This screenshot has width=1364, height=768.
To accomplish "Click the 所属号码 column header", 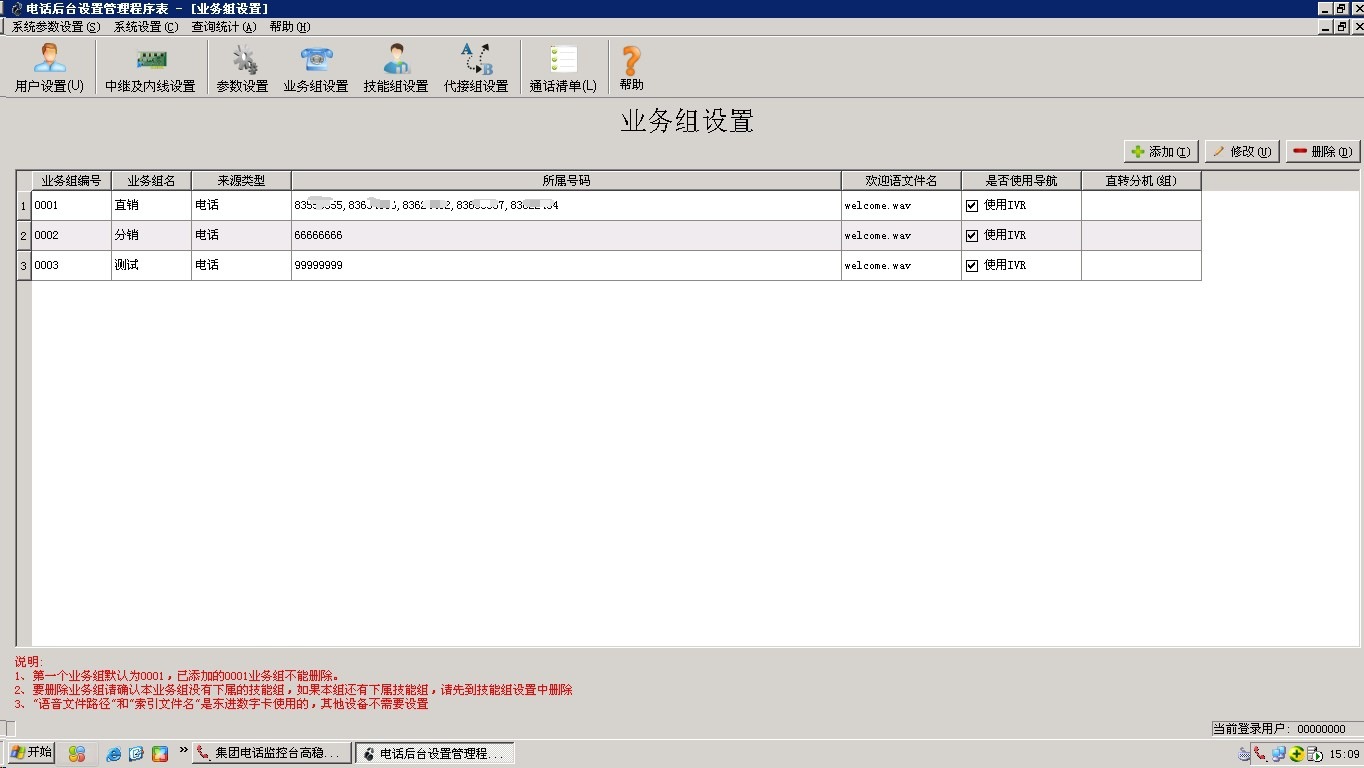I will pos(566,181).
